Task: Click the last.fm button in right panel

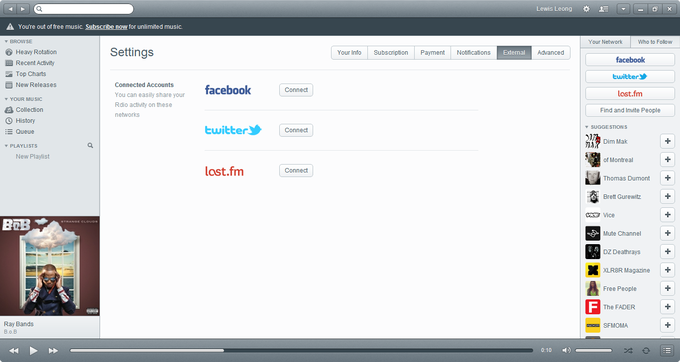Action: pyautogui.click(x=630, y=94)
